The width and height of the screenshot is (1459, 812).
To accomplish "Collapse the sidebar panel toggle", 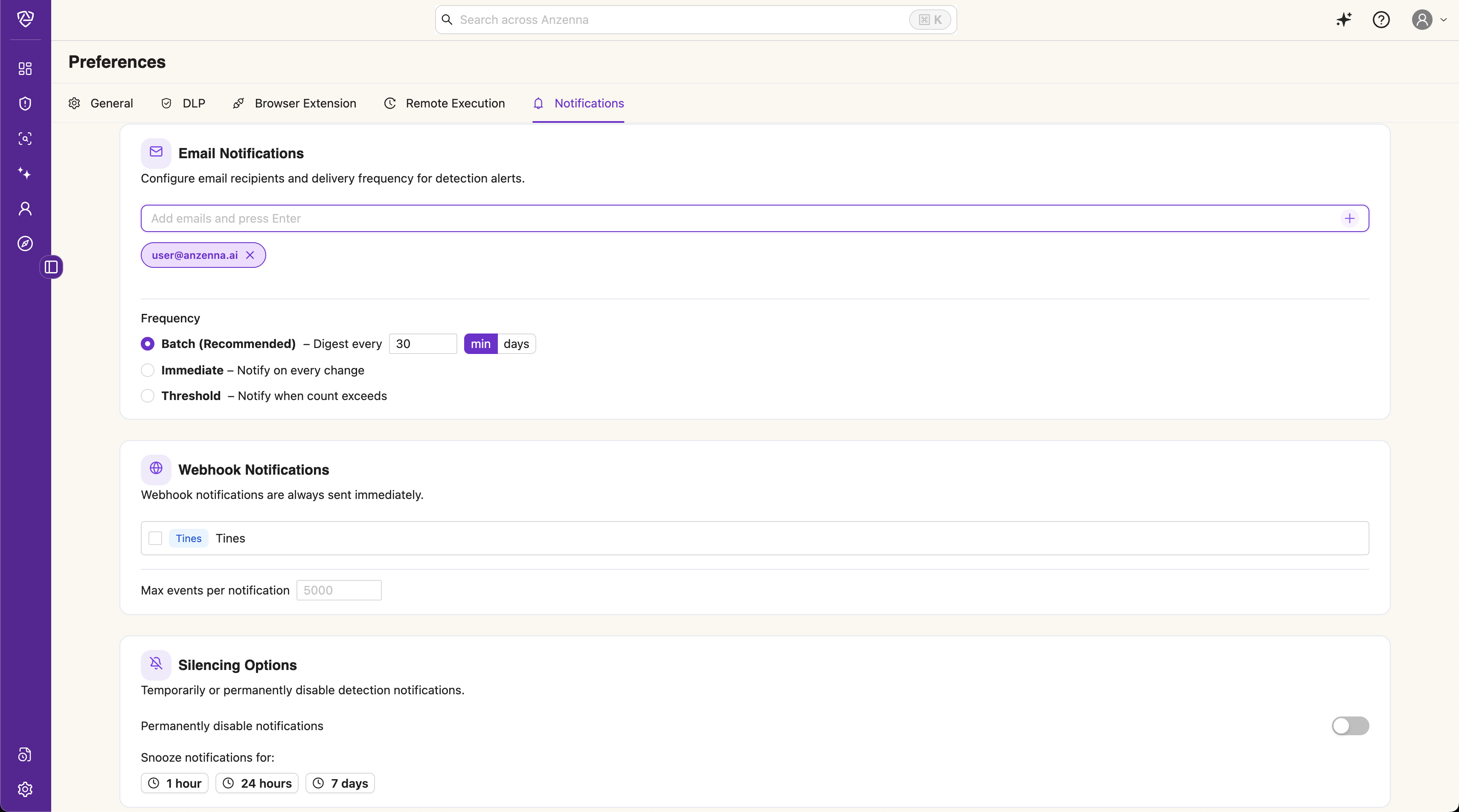I will [51, 267].
